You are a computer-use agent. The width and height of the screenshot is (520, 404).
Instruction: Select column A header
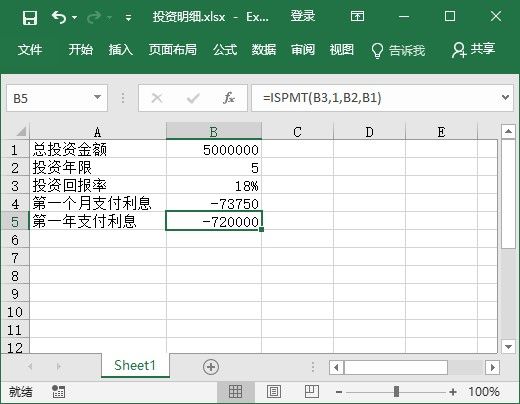[98, 132]
